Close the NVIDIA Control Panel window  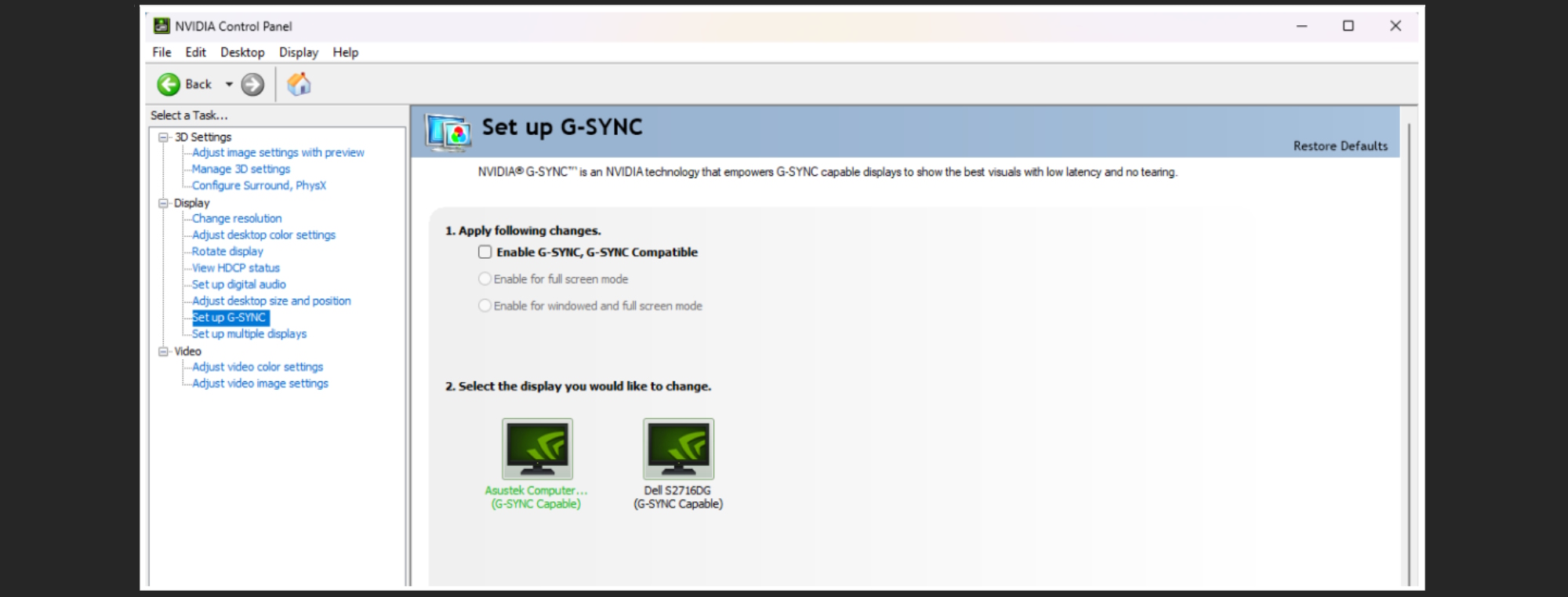(1396, 26)
